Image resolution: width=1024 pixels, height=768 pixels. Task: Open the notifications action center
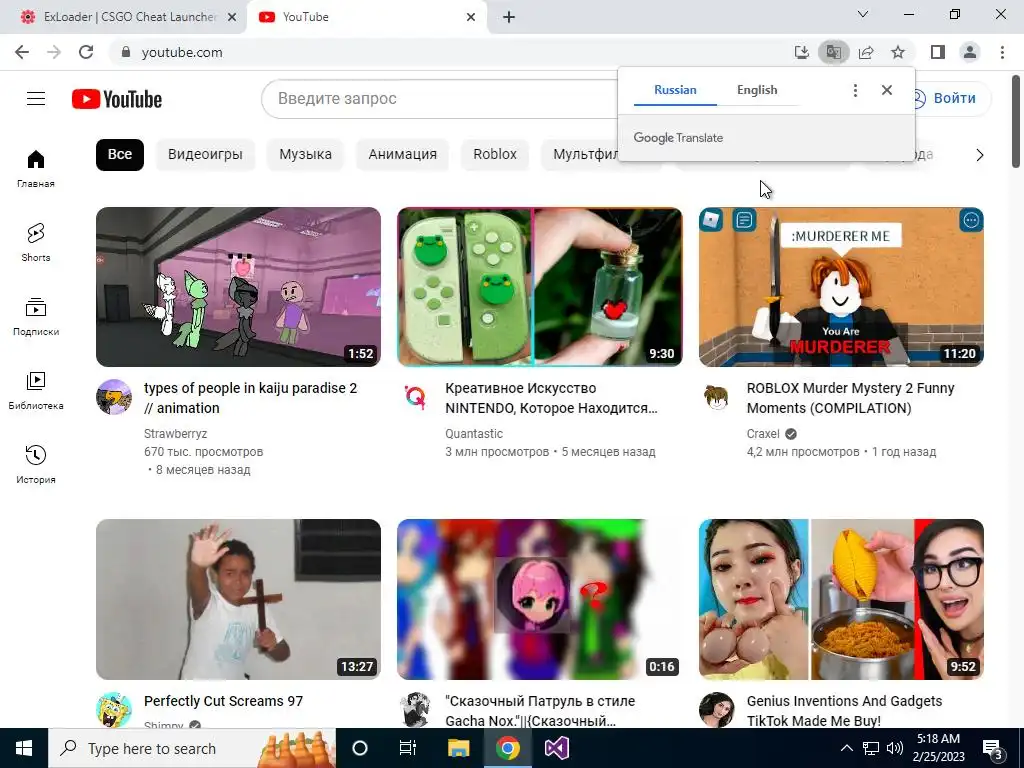[993, 748]
